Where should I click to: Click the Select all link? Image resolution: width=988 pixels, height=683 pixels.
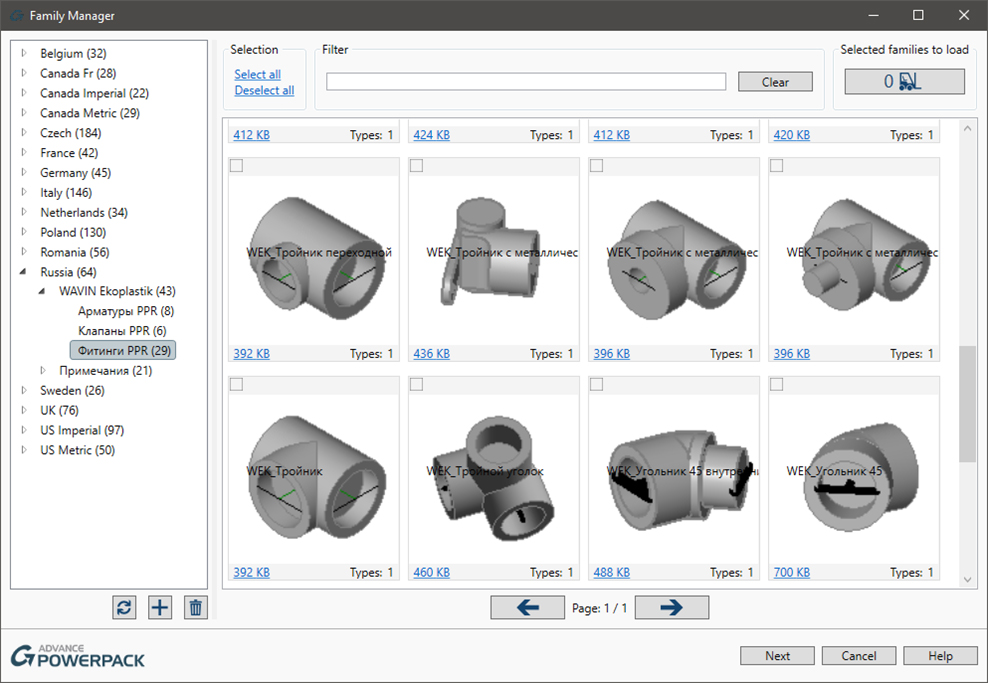257,75
